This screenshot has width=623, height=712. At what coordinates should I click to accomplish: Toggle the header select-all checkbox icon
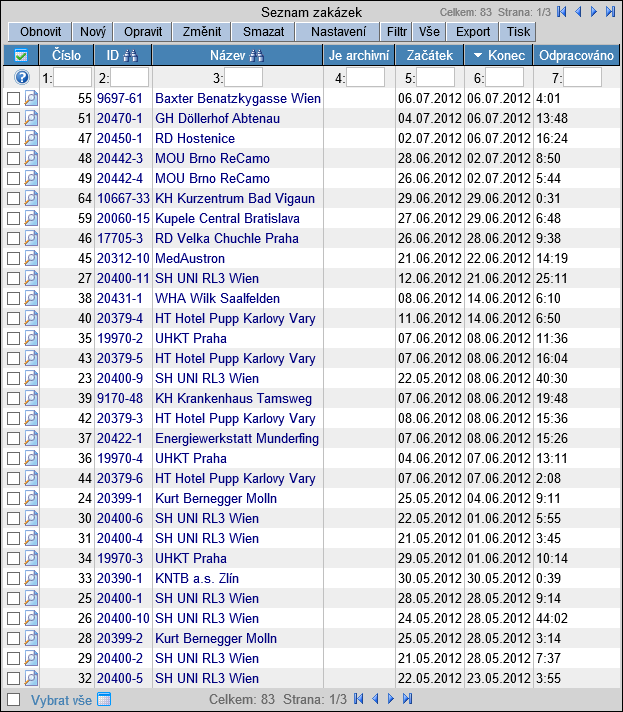21,55
